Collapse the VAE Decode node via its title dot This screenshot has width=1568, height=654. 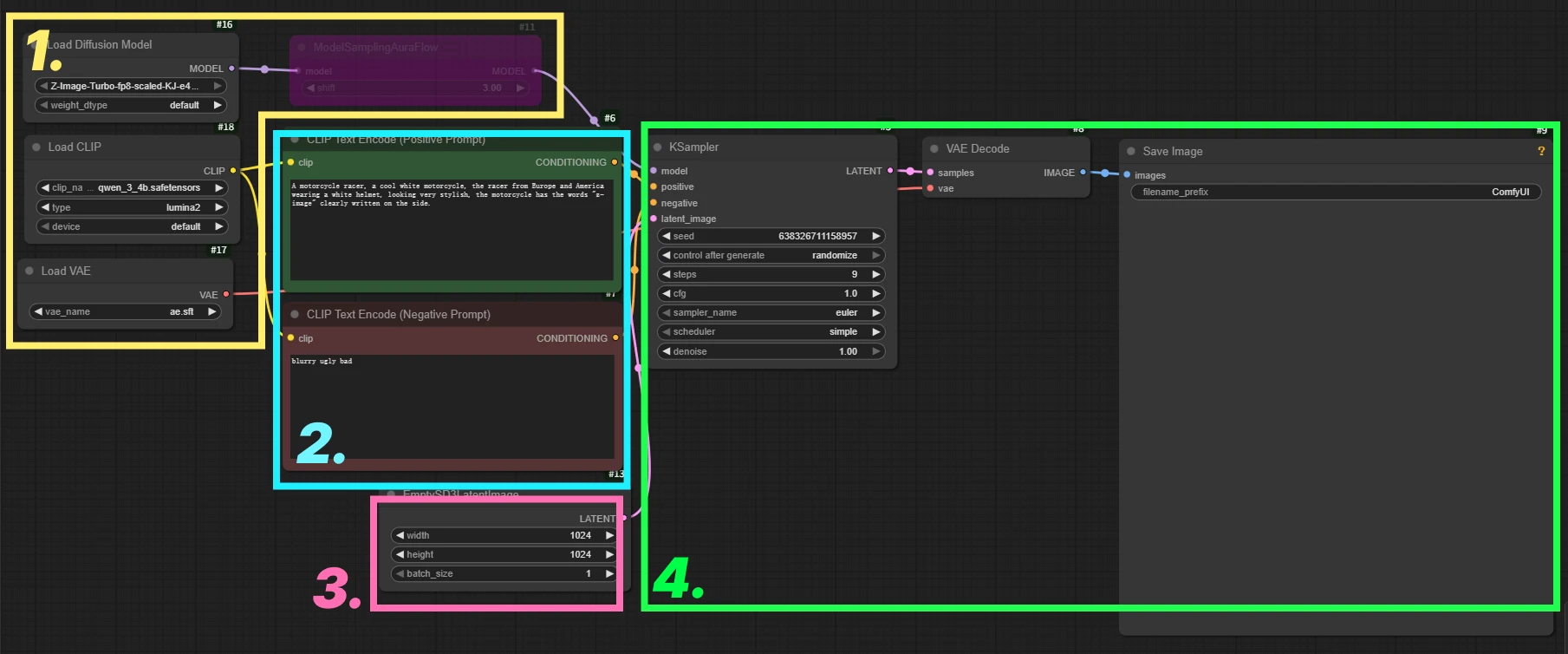pyautogui.click(x=934, y=149)
